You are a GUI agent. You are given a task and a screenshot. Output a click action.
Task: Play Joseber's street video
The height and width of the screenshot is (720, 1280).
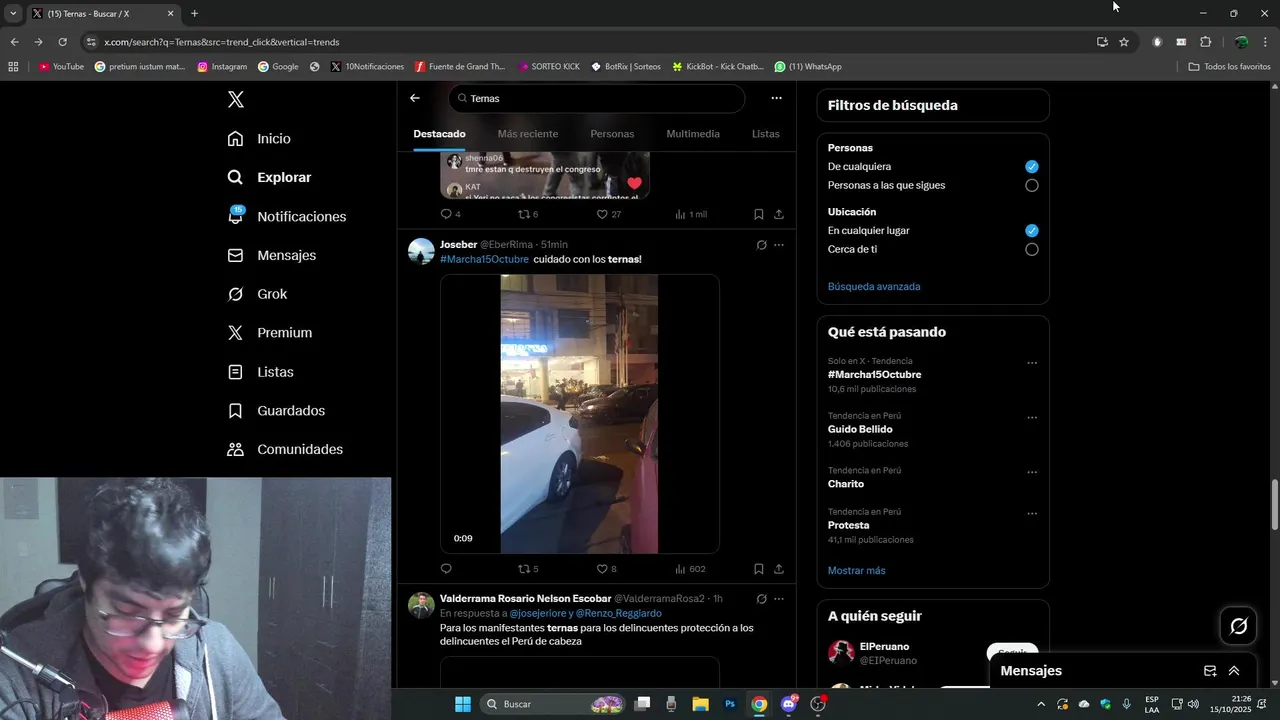[579, 414]
